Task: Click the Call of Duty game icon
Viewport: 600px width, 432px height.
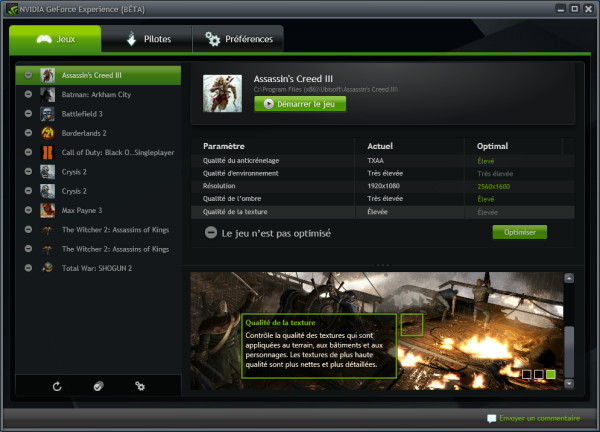Action: point(47,152)
